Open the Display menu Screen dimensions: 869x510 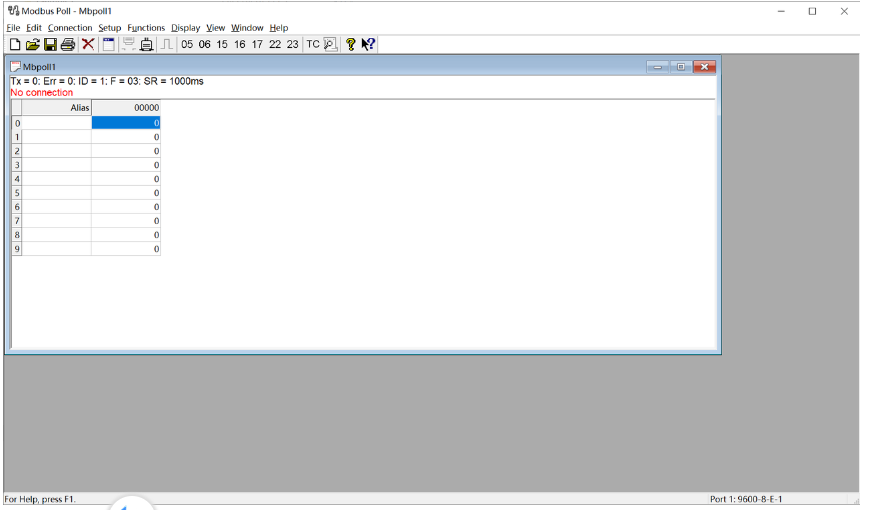(186, 28)
